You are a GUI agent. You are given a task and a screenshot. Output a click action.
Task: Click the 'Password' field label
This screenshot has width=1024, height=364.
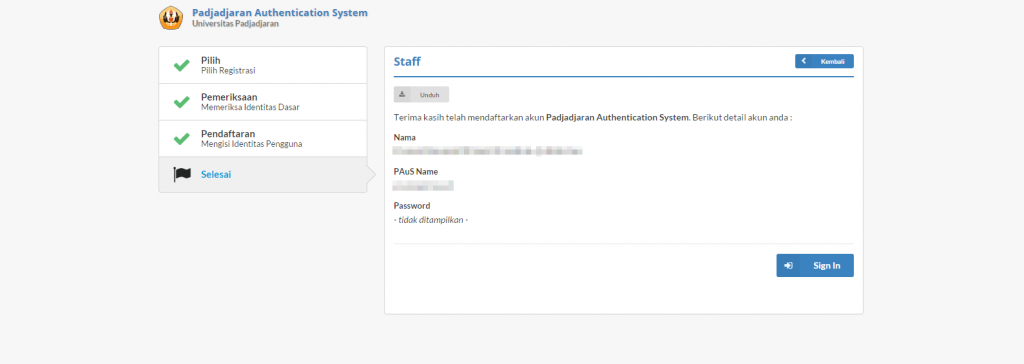coord(412,206)
